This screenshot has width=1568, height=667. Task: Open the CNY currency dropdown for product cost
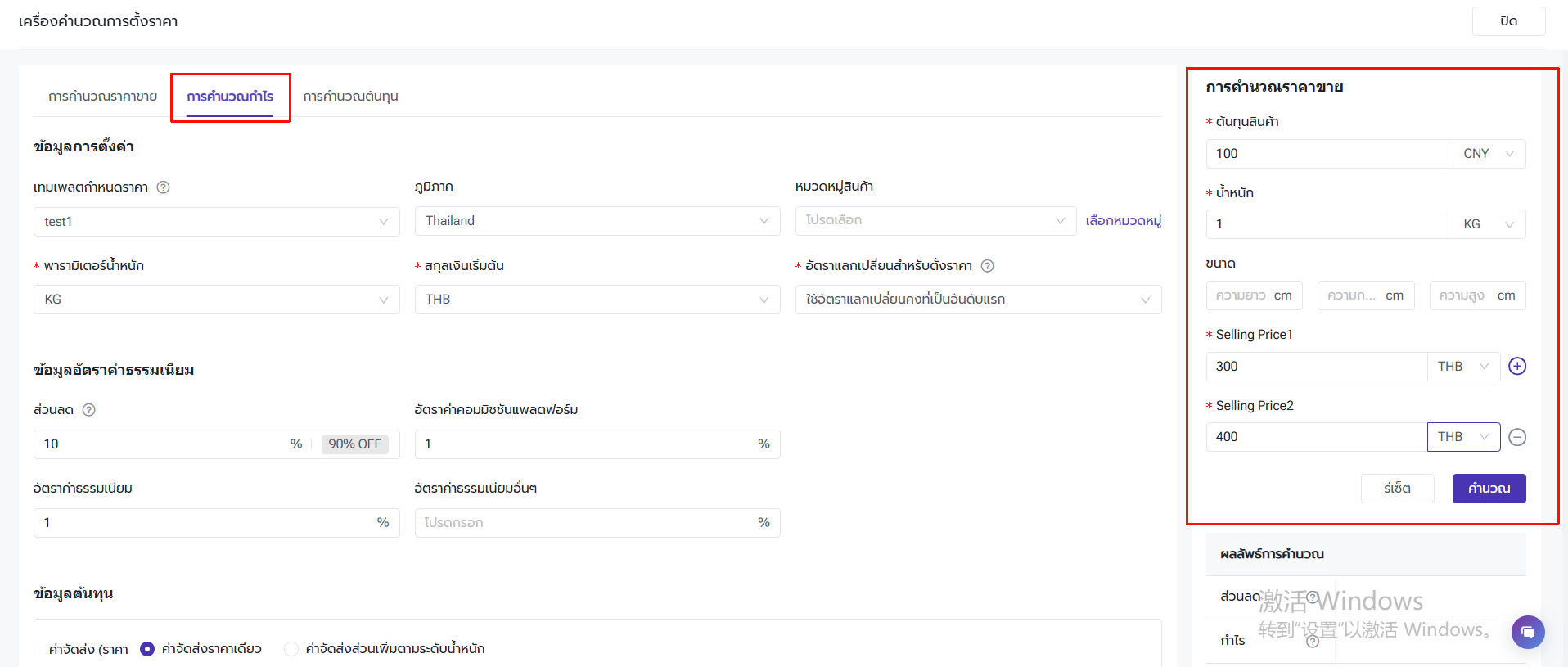coord(1488,154)
